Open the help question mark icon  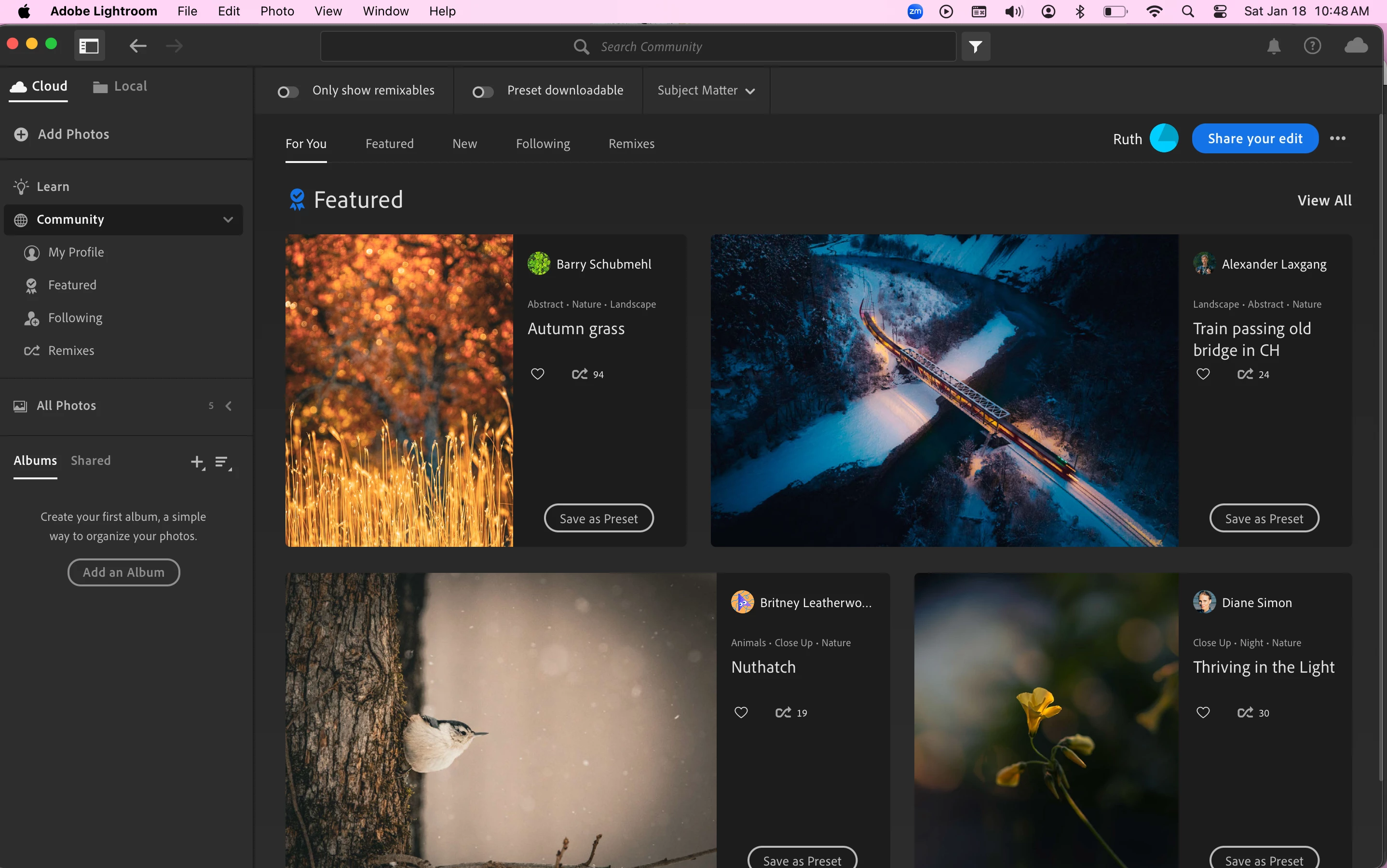1312,46
